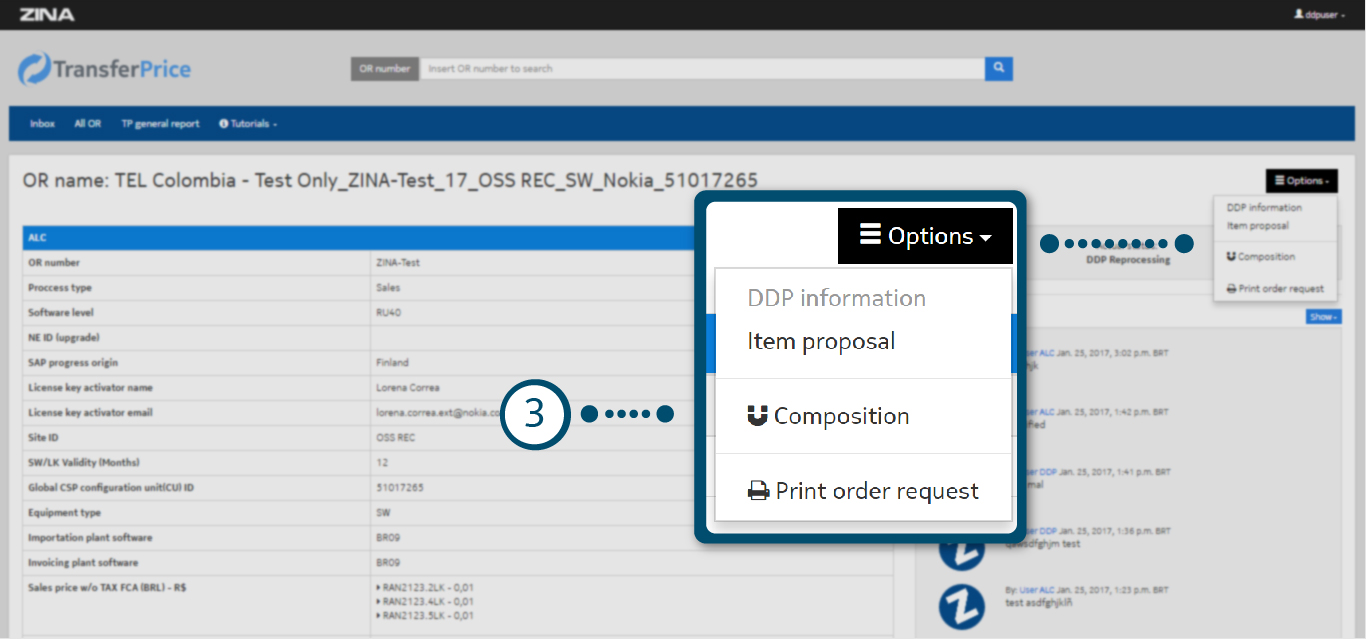Click the ZINA brand logo in top bar

coord(46,14)
